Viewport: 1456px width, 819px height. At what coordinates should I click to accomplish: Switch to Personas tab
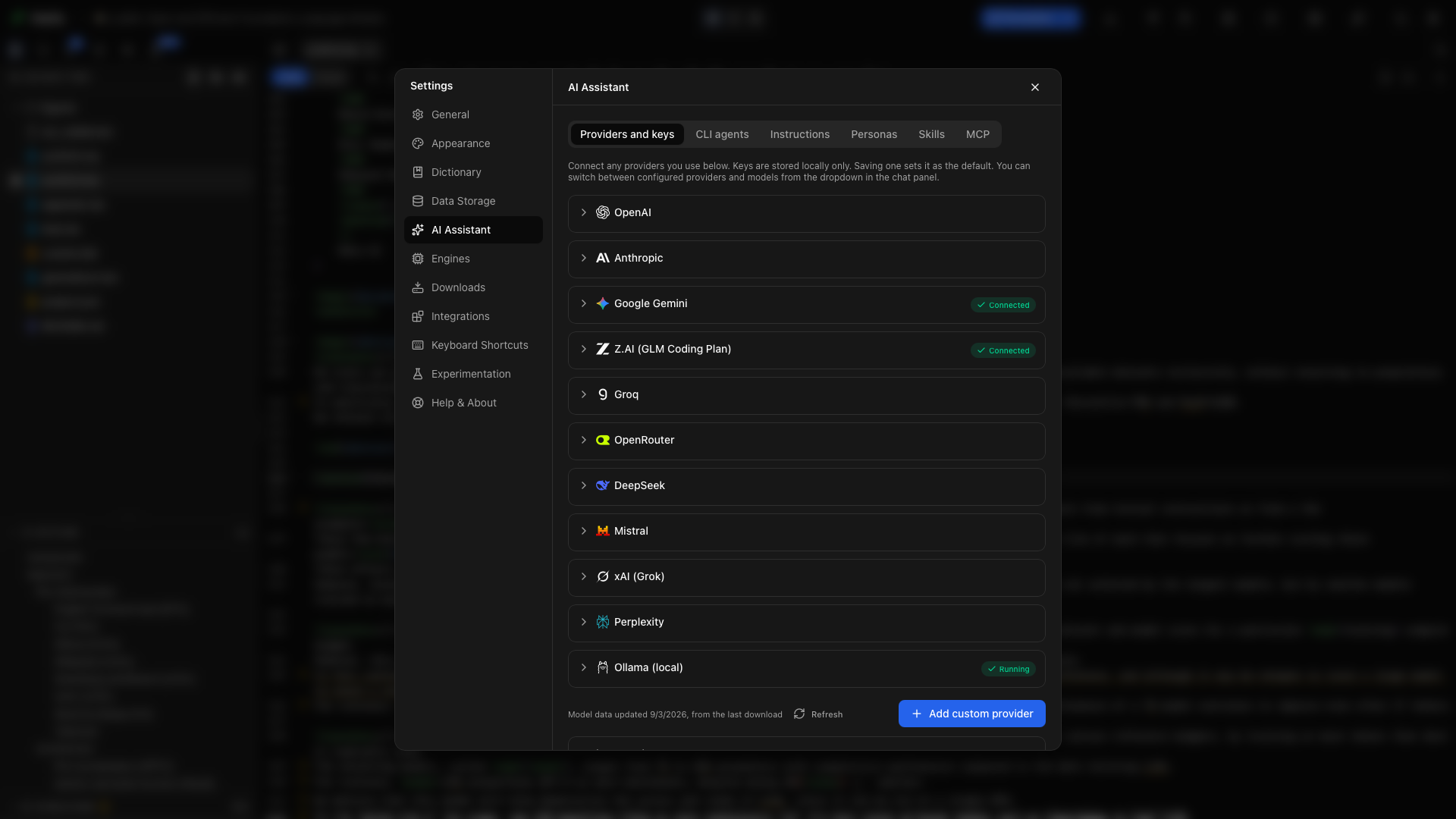click(x=874, y=134)
